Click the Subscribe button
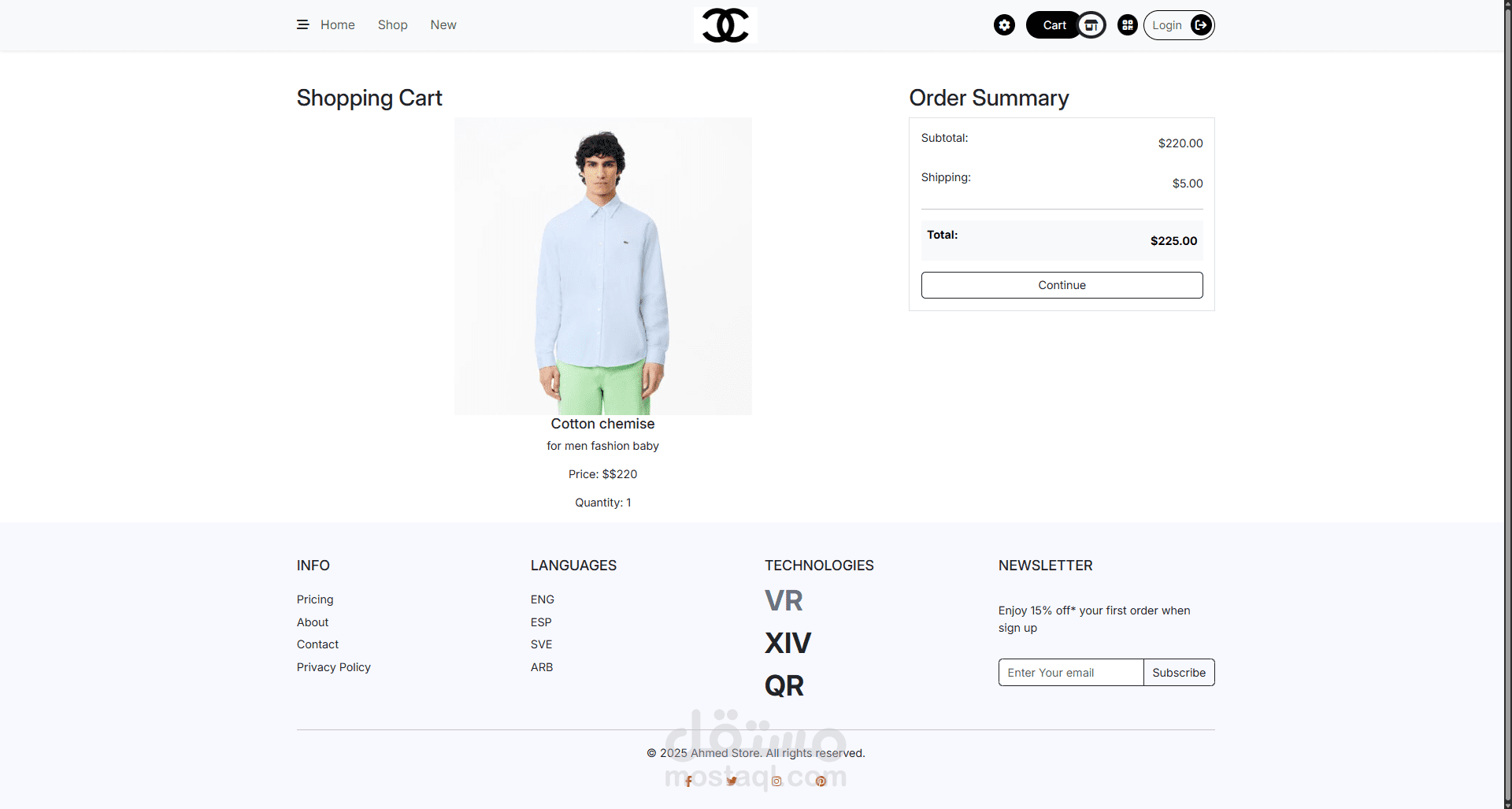Viewport: 1512px width, 809px height. pos(1179,673)
